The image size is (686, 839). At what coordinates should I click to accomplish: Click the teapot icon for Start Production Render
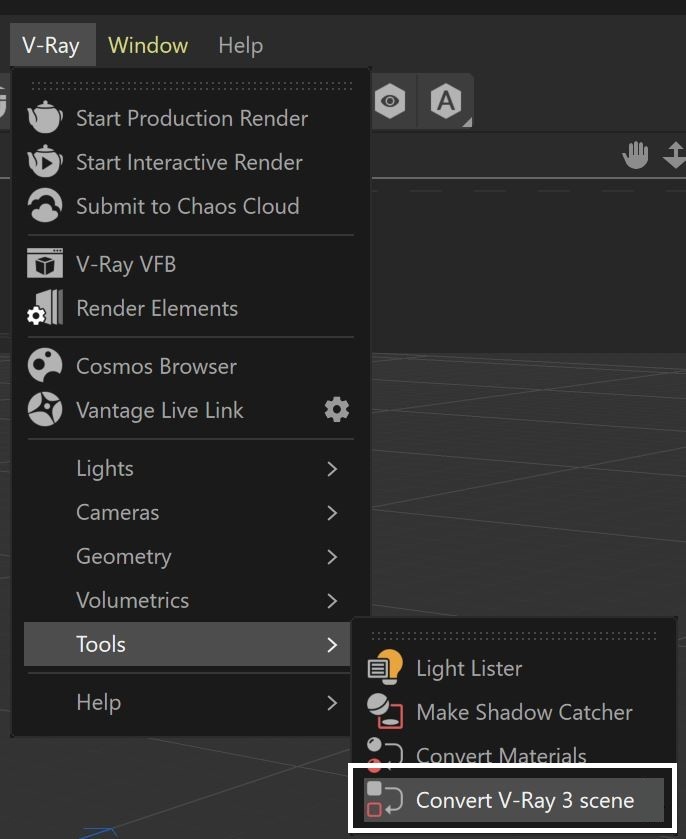point(45,117)
